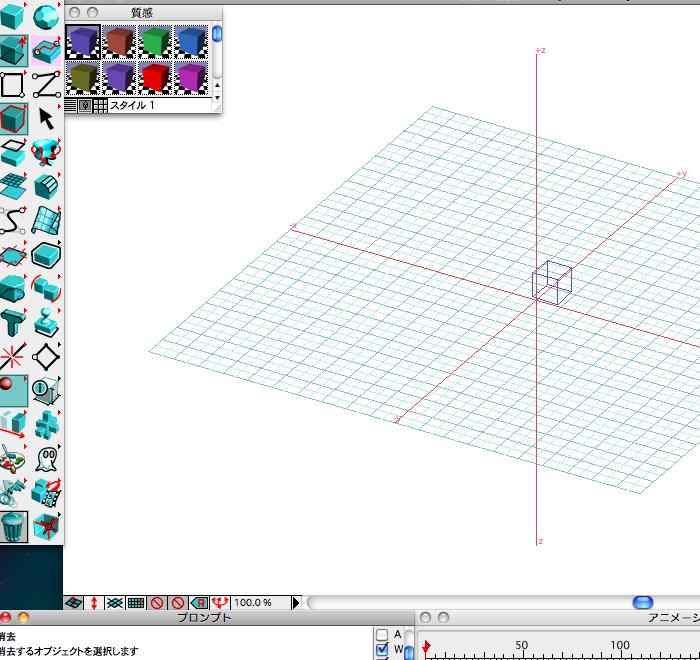700x660 pixels.
Task: Select the cube primitive tool
Action: (x=13, y=16)
